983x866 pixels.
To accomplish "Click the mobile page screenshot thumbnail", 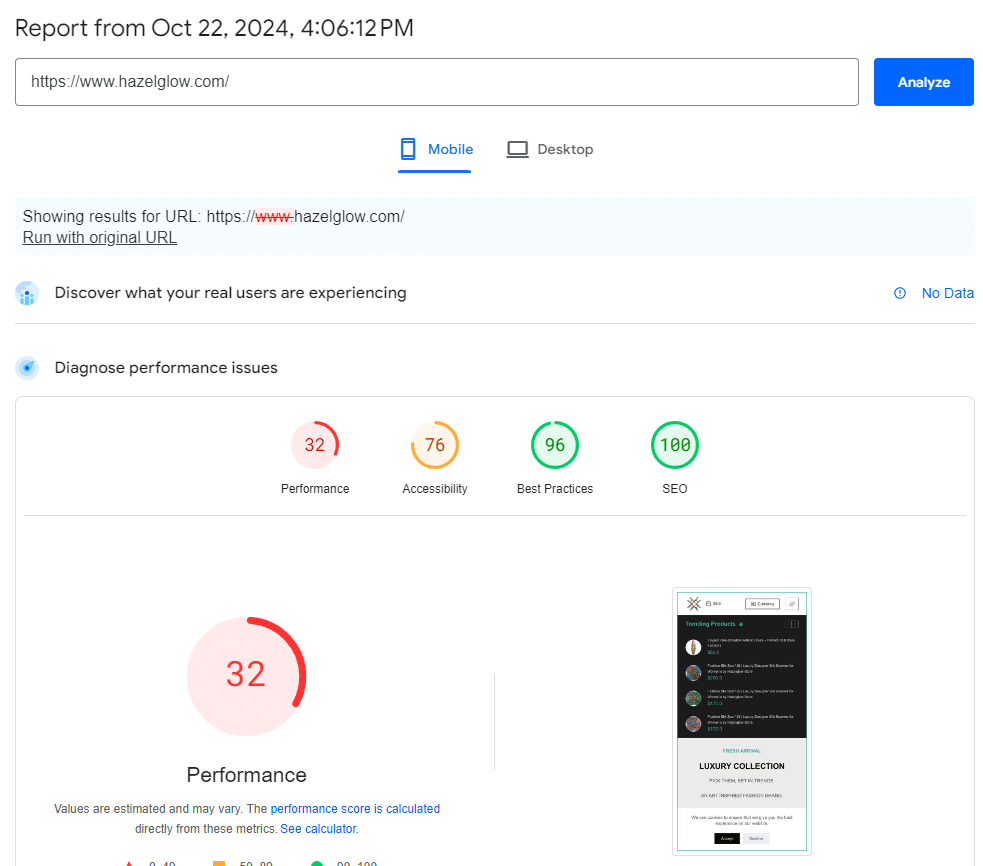I will pyautogui.click(x=741, y=721).
